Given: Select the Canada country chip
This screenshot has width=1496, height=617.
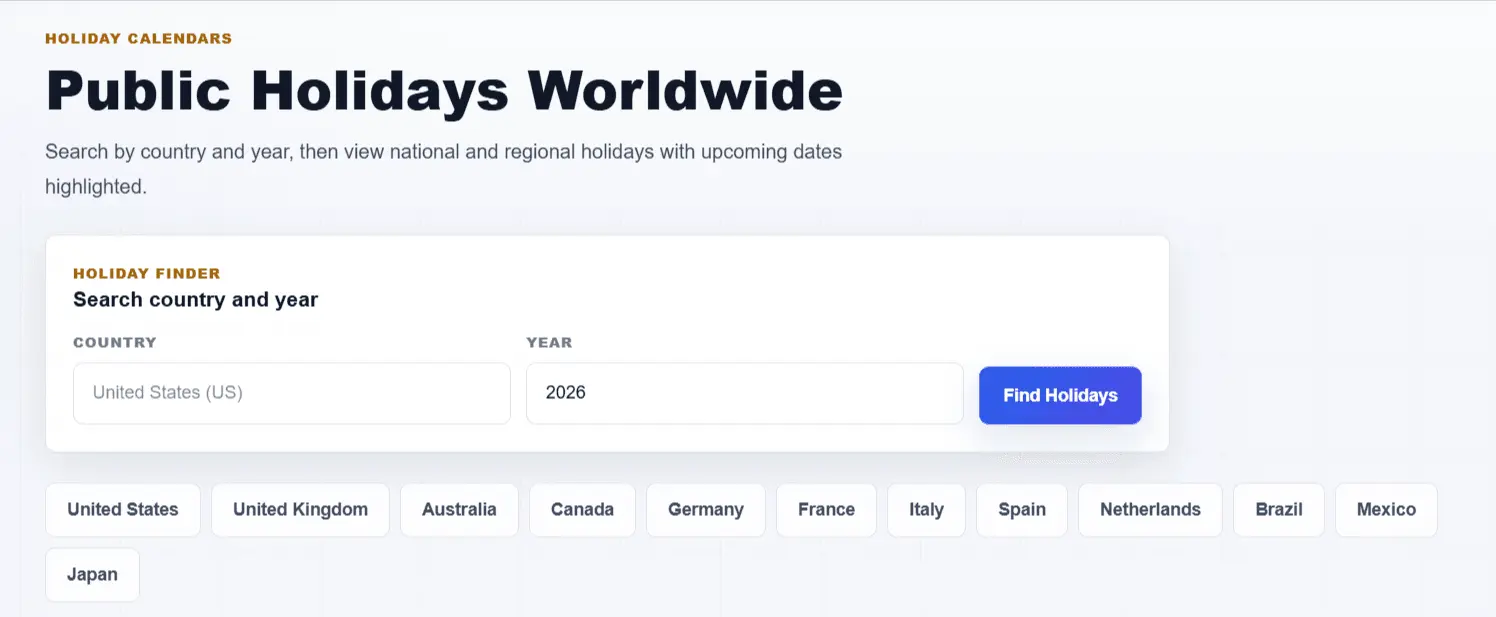Looking at the screenshot, I should pos(582,510).
